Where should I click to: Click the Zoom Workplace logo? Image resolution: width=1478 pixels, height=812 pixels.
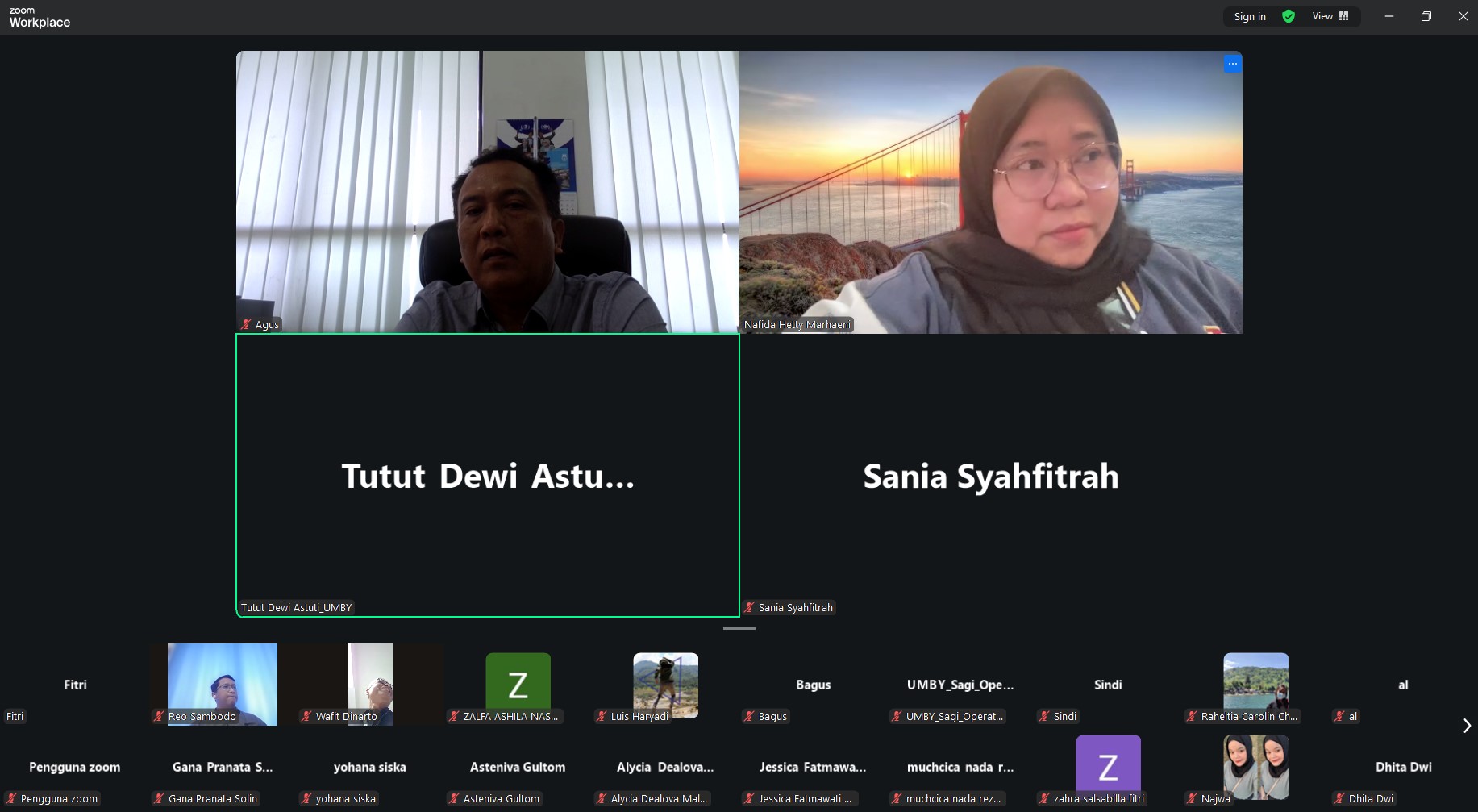(40, 17)
